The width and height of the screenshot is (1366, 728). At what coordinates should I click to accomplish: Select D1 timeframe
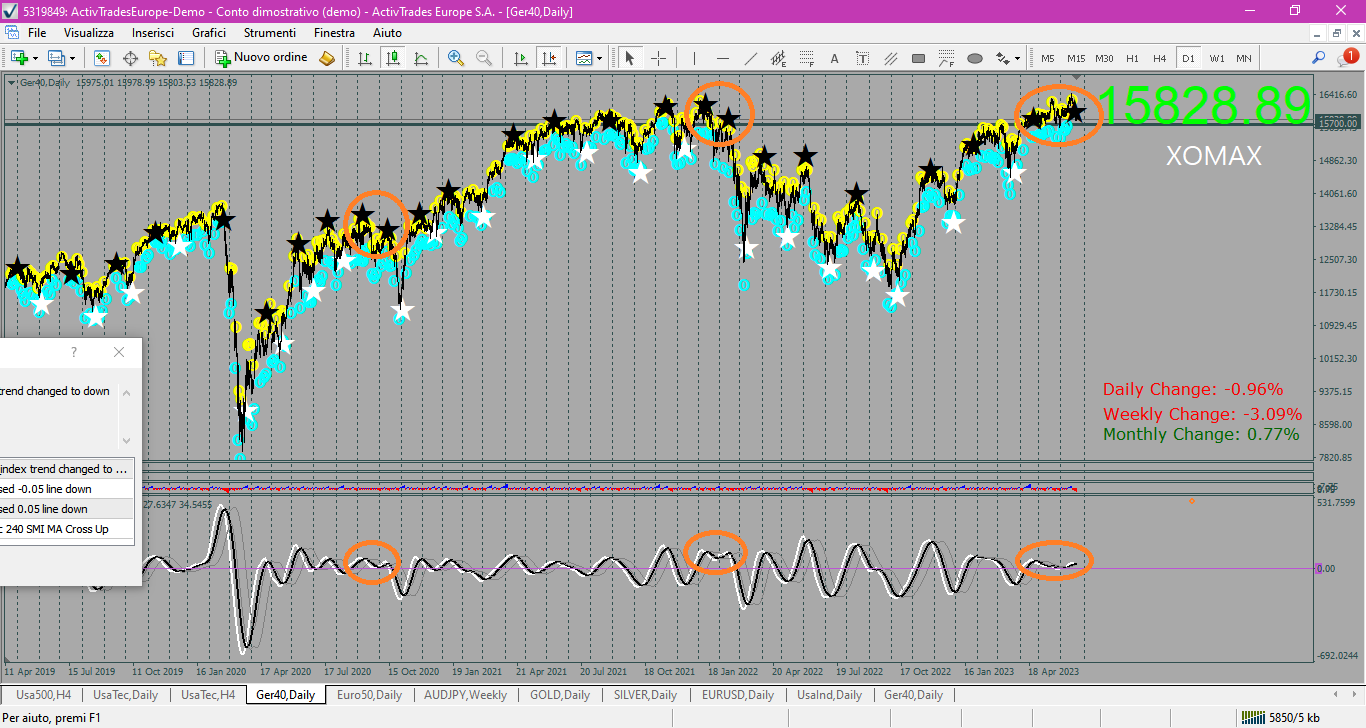(1188, 58)
